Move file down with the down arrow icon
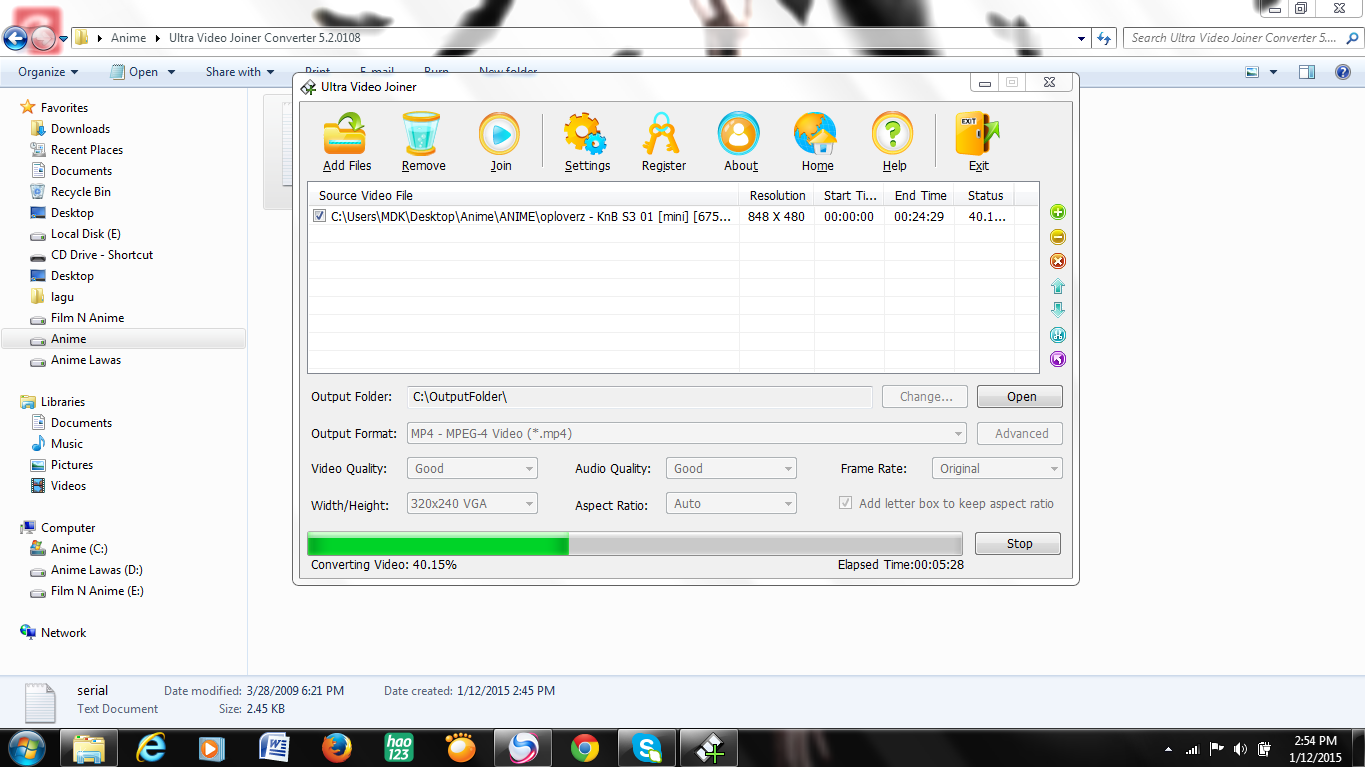The image size is (1365, 767). click(1058, 310)
